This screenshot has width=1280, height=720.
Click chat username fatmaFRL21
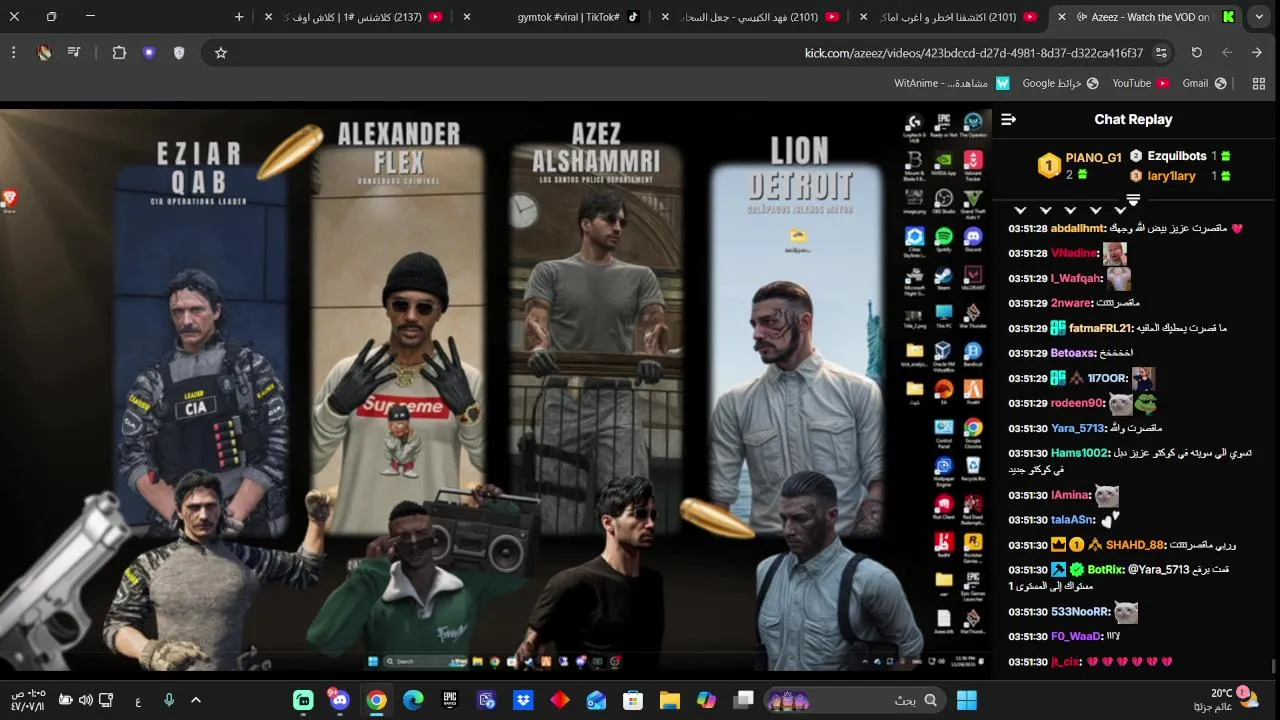[1100, 328]
